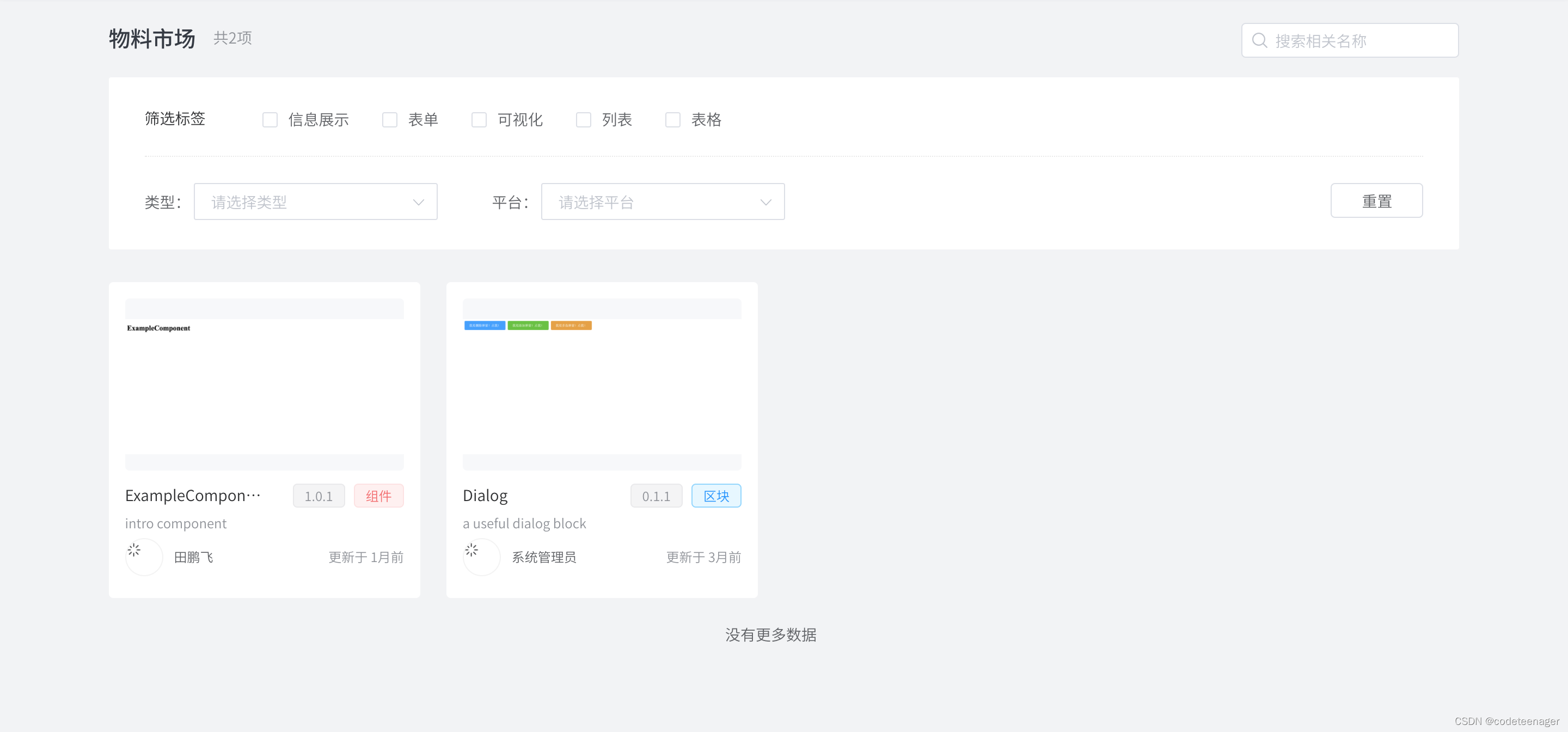1568x732 pixels.
Task: Click the search magnifier icon
Action: pos(1259,40)
